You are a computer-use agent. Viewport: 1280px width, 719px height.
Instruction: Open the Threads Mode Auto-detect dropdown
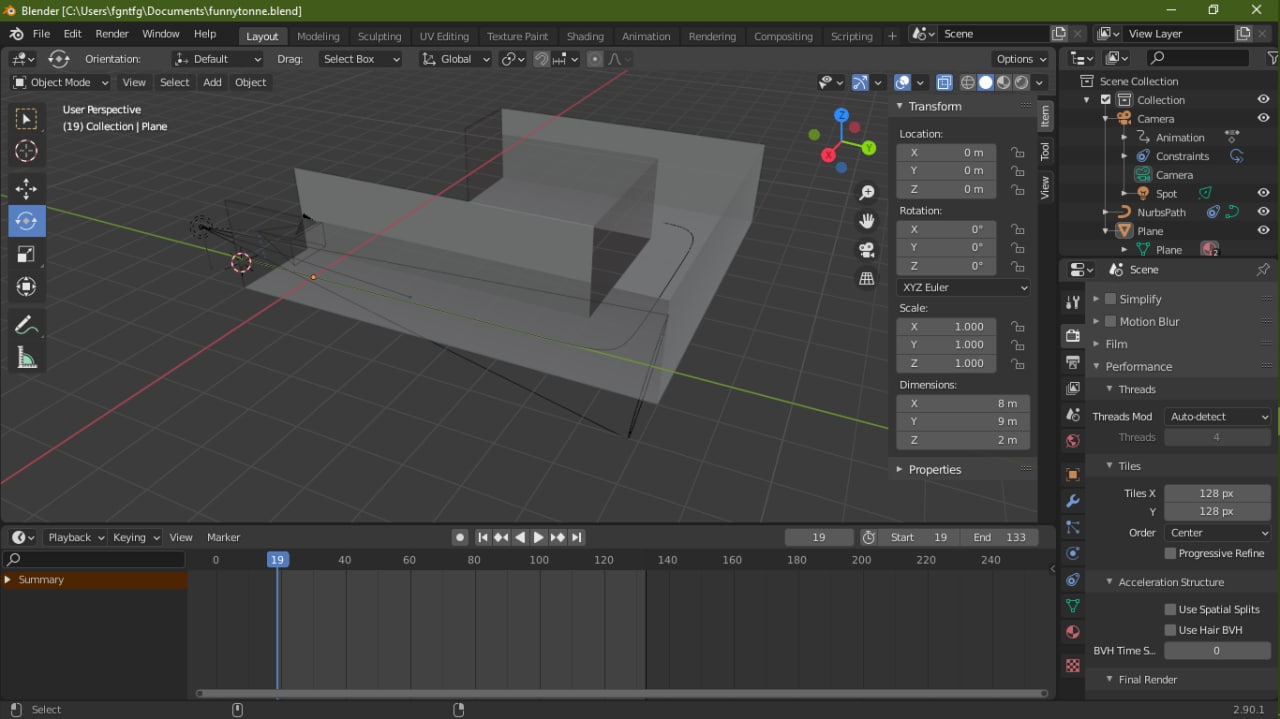pos(1218,416)
